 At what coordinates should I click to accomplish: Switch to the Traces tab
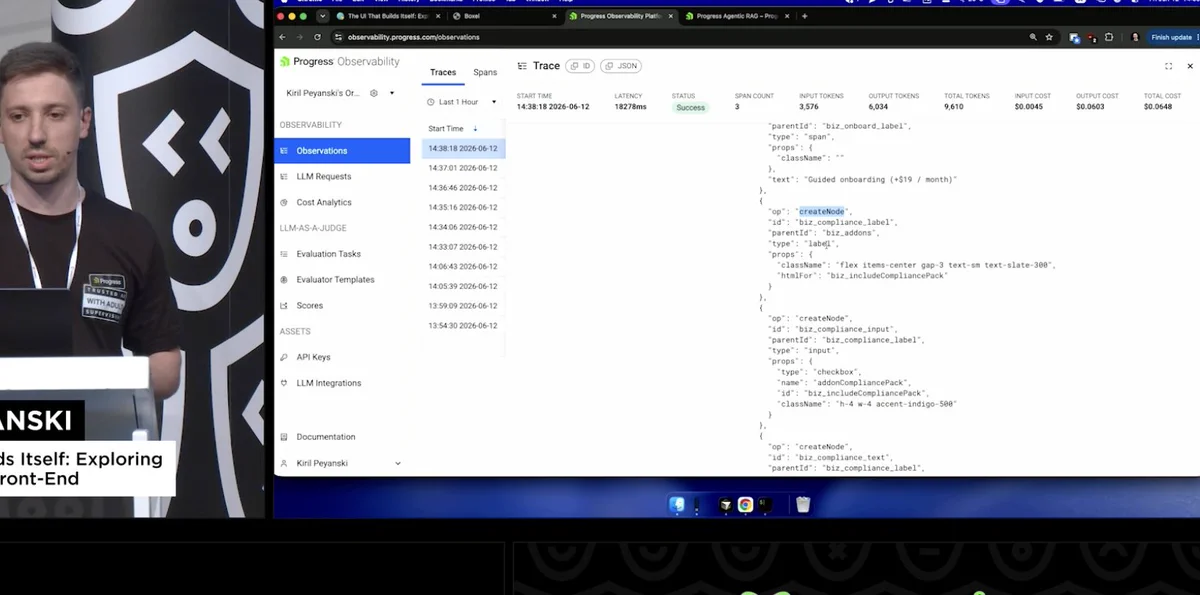[x=443, y=73]
